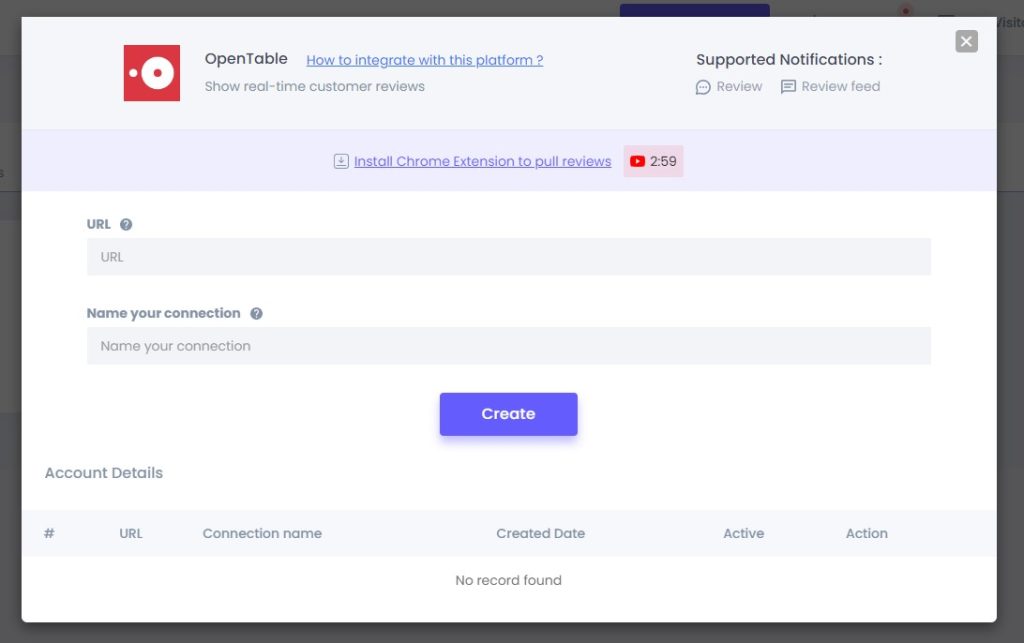1024x643 pixels.
Task: Focus the Name your connection input field
Action: 509,346
